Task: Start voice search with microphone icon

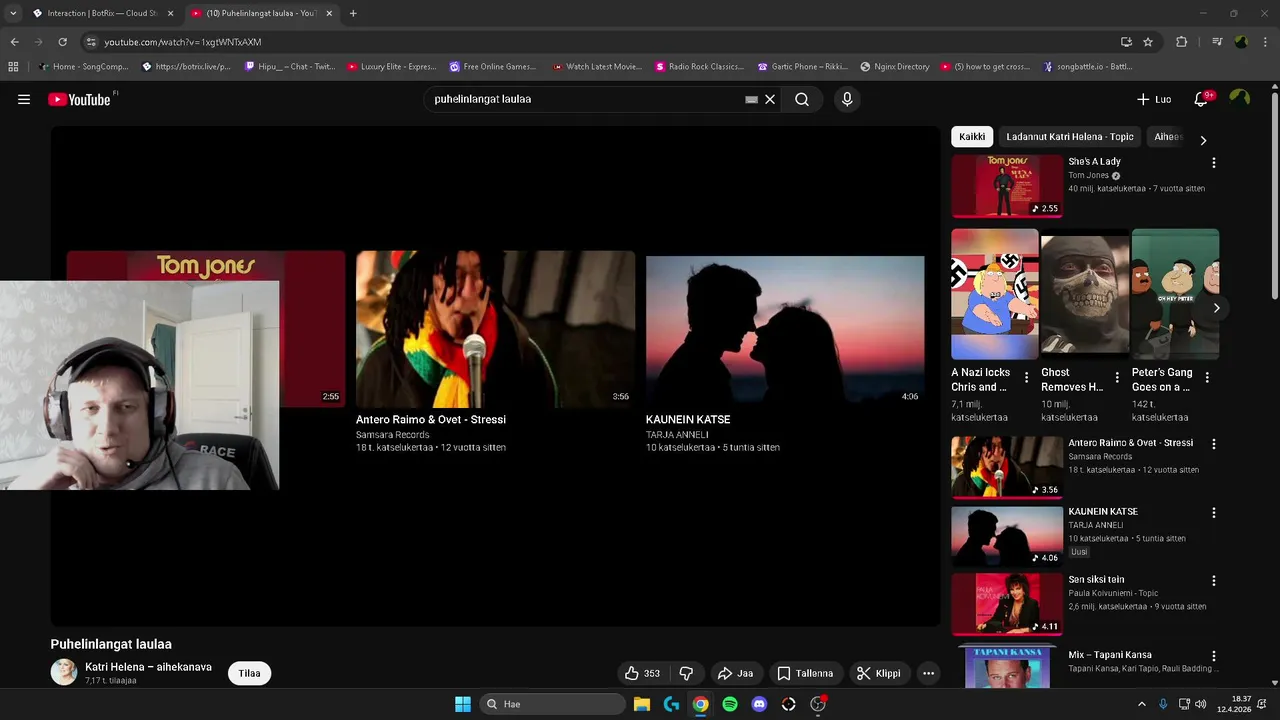Action: (x=847, y=99)
